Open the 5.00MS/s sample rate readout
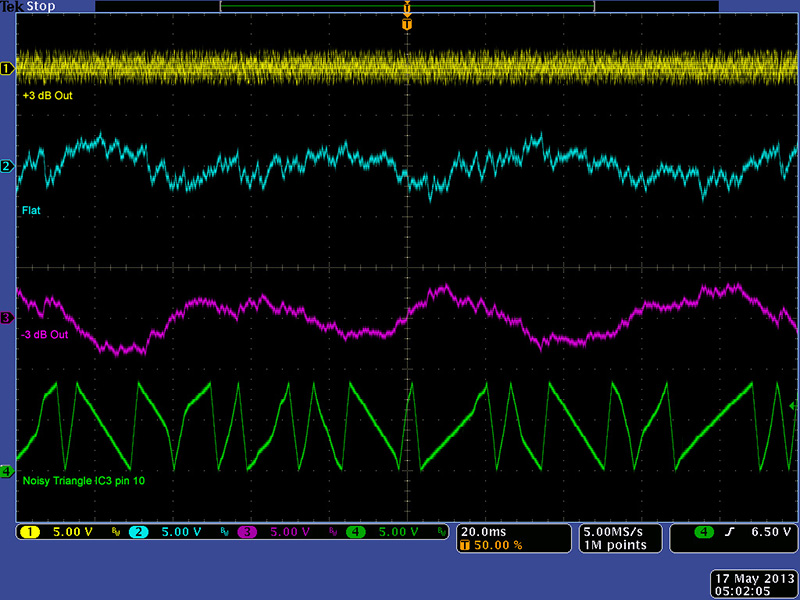Screen dimensions: 800x600 [612, 531]
